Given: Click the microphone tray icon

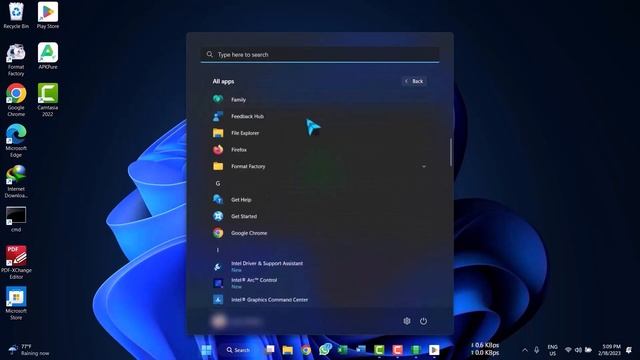Looking at the screenshot, I should click(x=537, y=350).
